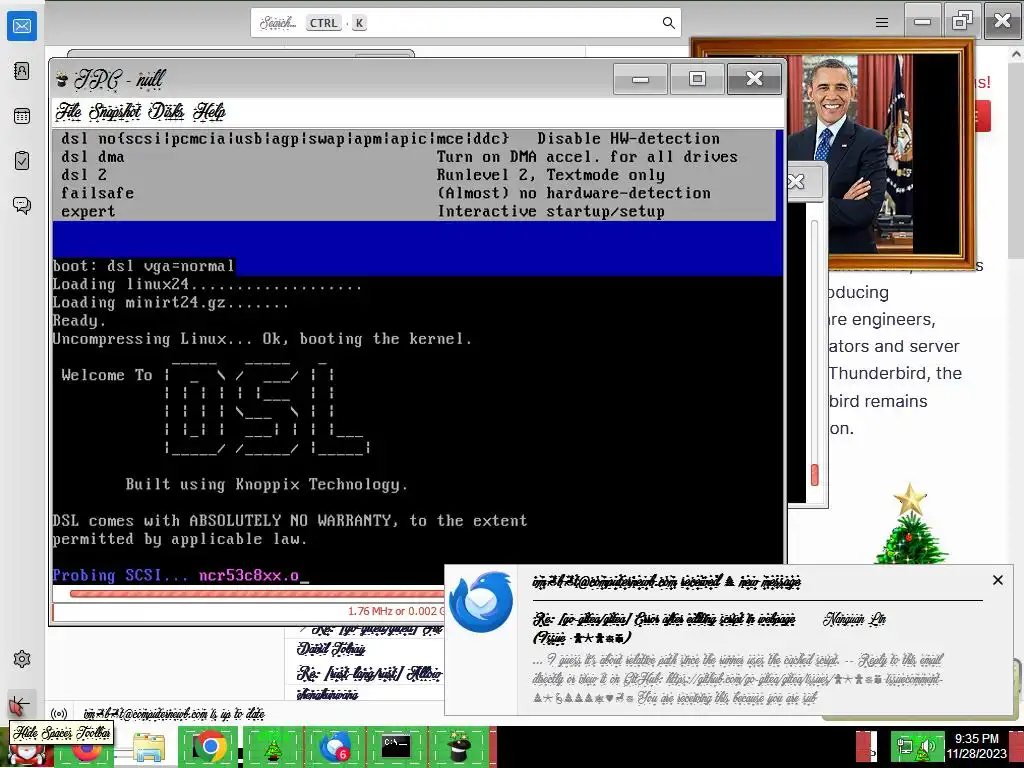Click the JPC top hat title icon
Image resolution: width=1024 pixels, height=768 pixels.
pos(62,80)
